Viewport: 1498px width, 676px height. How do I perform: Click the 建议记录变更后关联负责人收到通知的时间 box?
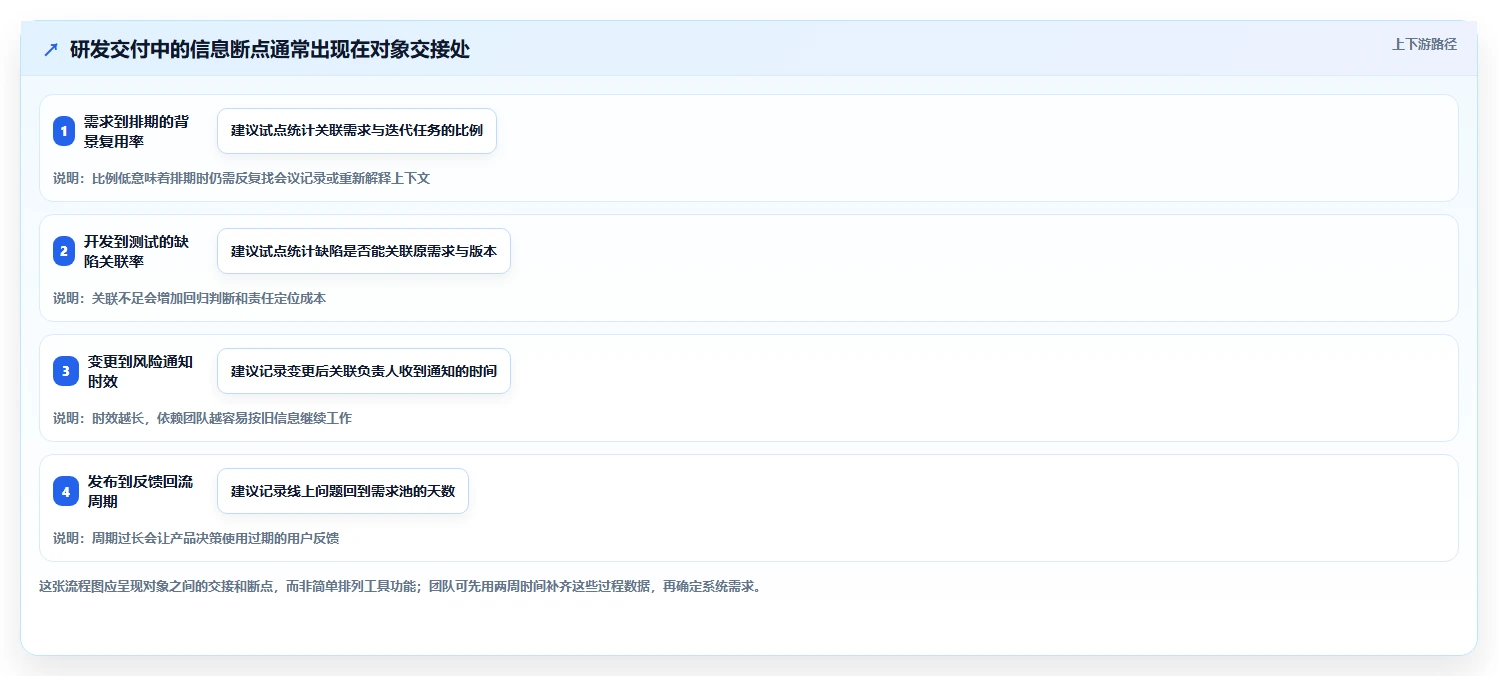364,371
